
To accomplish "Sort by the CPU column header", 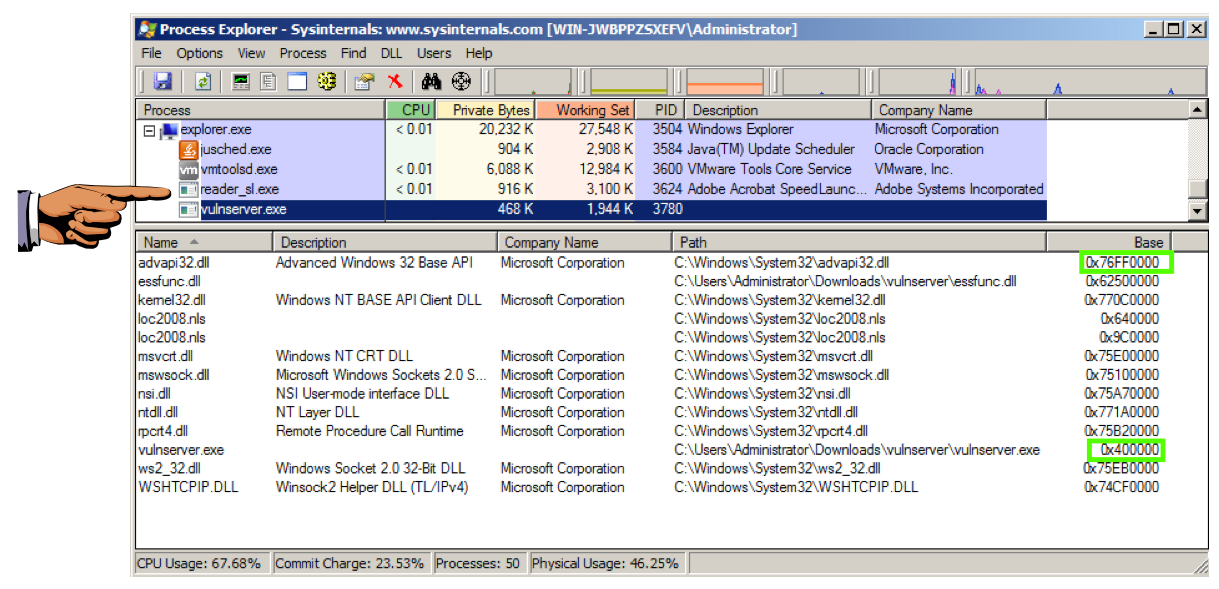I will (411, 110).
